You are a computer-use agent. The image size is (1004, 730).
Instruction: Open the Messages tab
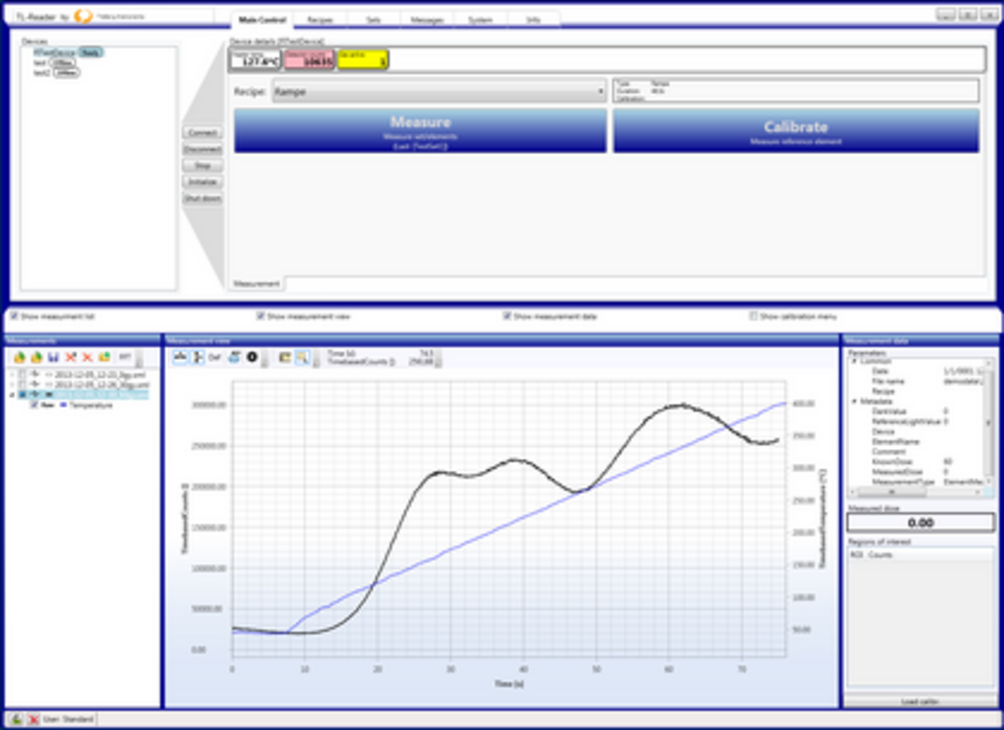point(427,19)
